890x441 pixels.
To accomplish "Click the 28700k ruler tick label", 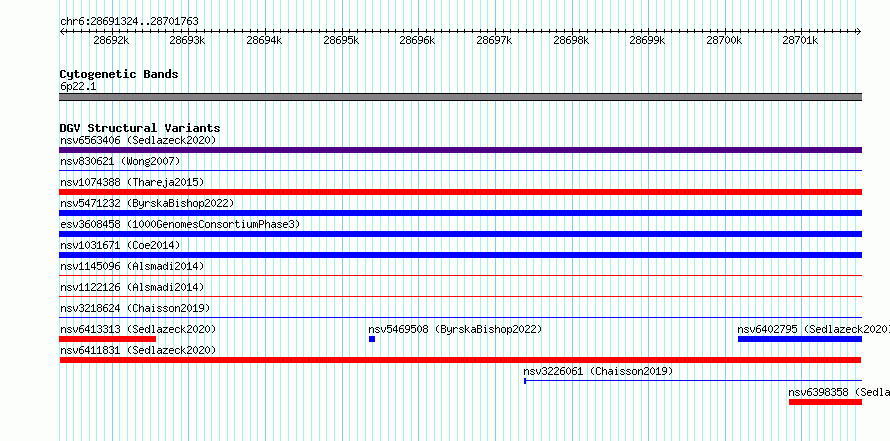I will point(724,40).
